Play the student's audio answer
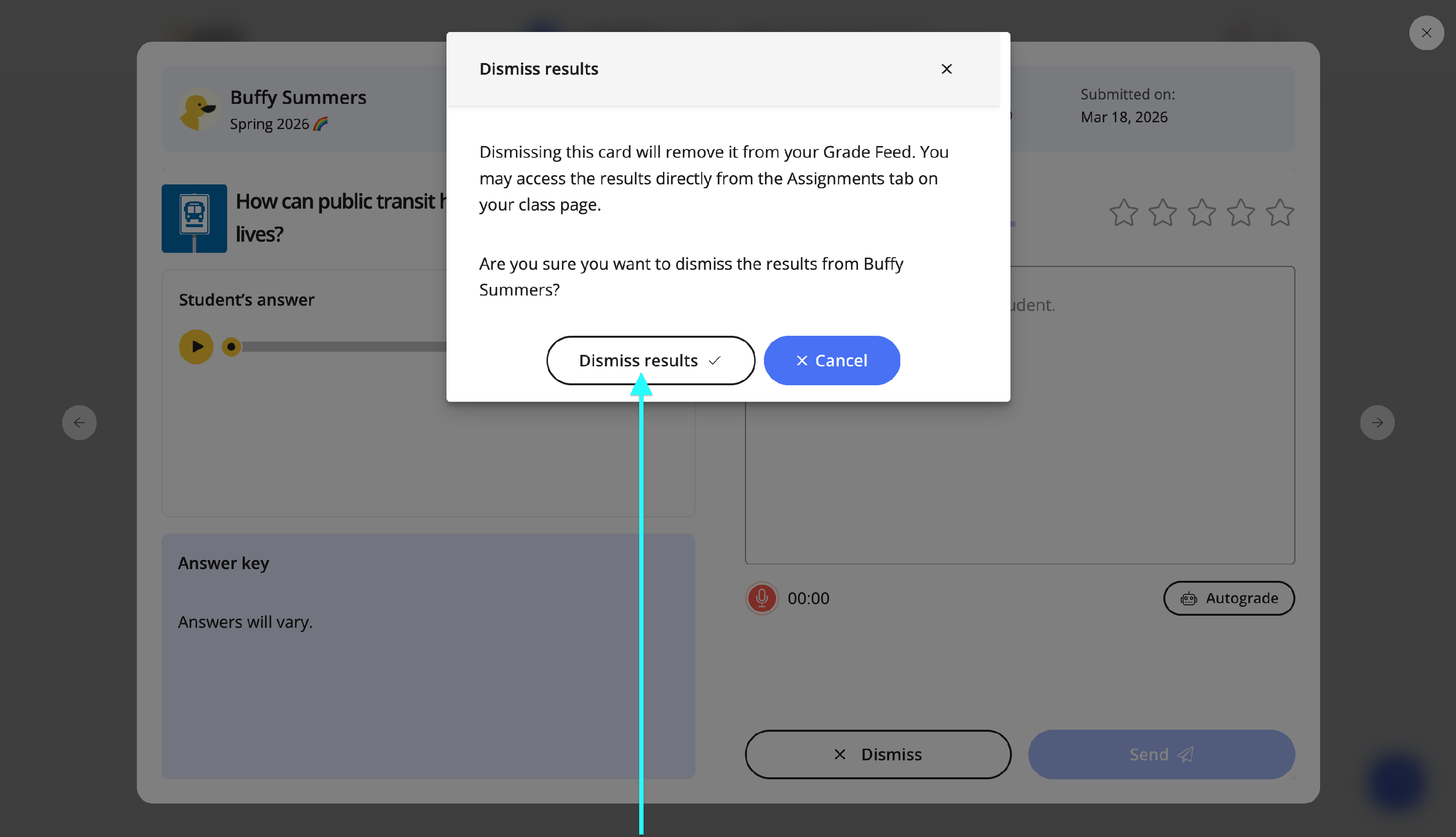The image size is (1456, 837). click(196, 346)
